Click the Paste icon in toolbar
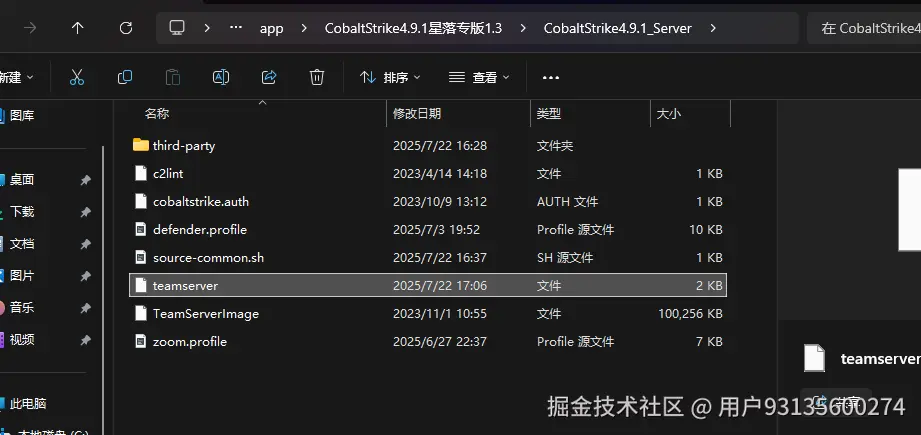The height and width of the screenshot is (435, 921). pyautogui.click(x=173, y=77)
